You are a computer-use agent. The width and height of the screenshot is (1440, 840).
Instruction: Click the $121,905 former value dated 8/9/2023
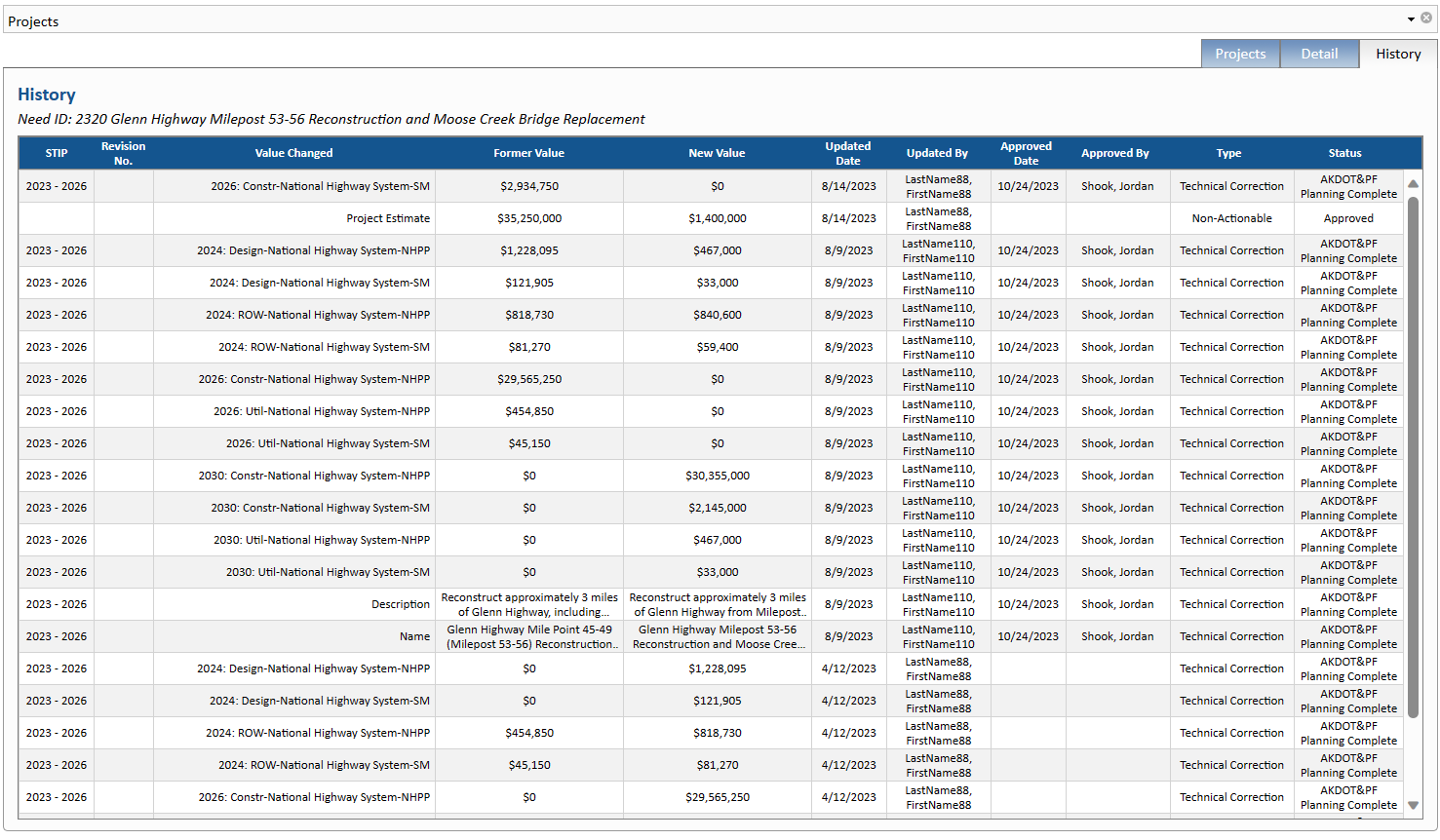[529, 283]
